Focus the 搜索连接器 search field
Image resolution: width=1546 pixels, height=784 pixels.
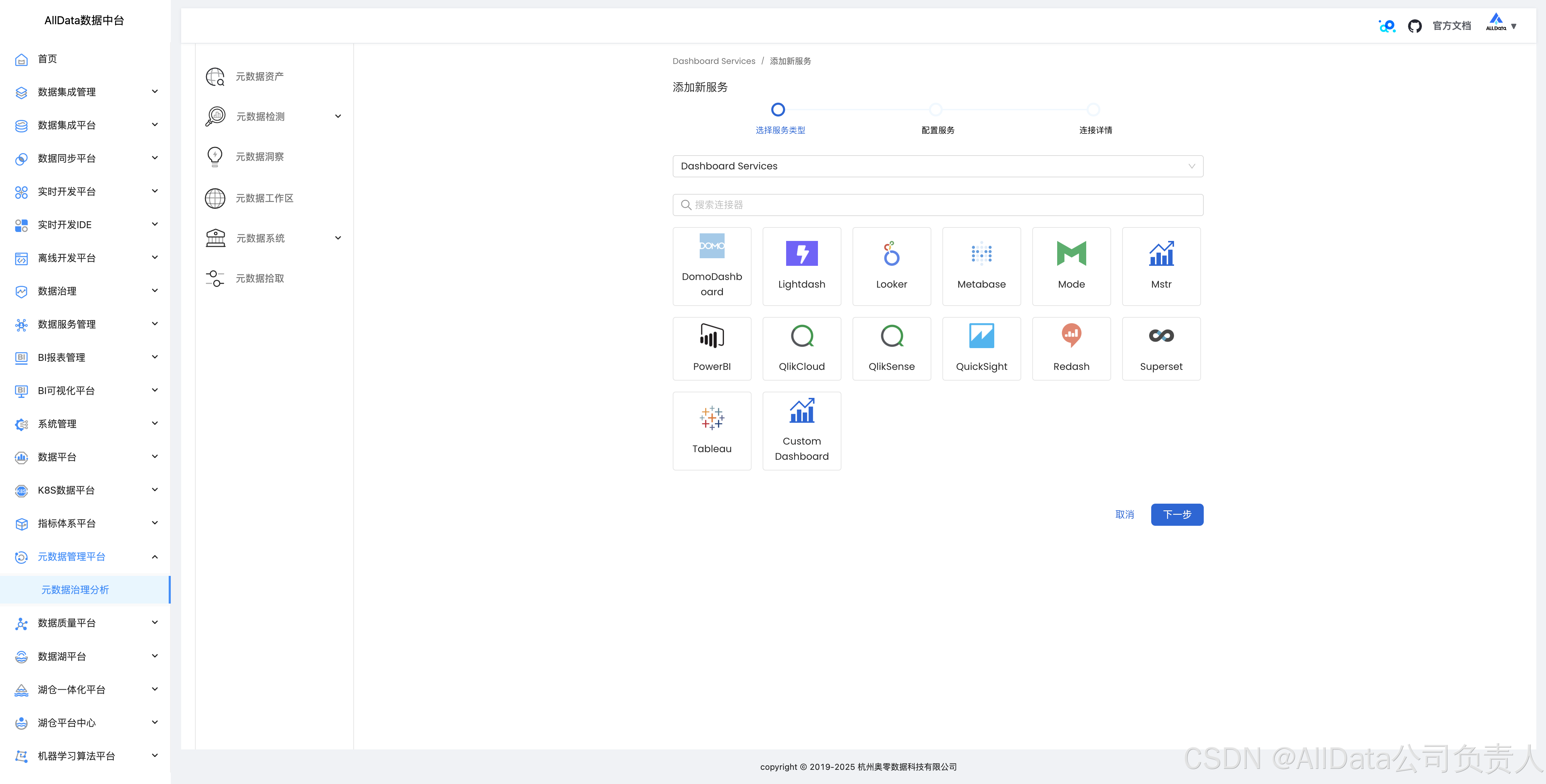(x=938, y=205)
